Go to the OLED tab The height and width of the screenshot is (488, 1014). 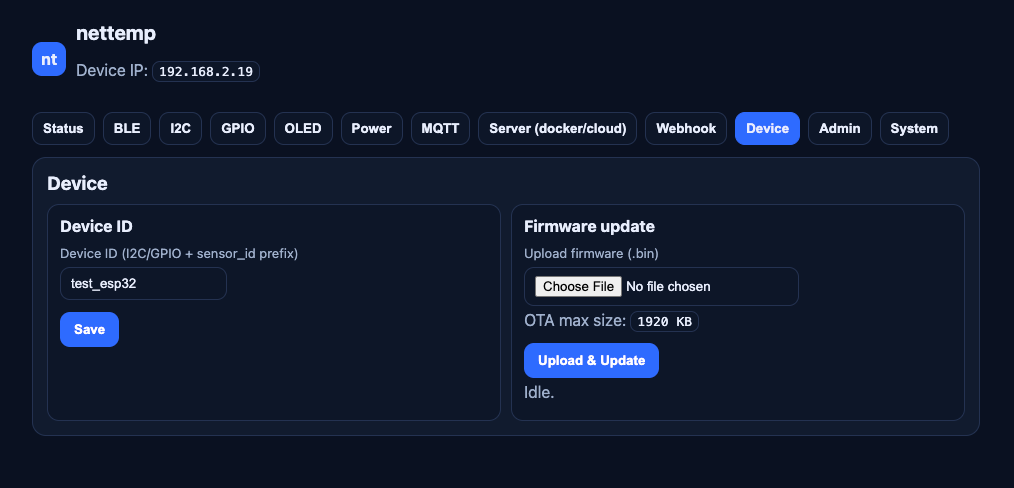303,129
